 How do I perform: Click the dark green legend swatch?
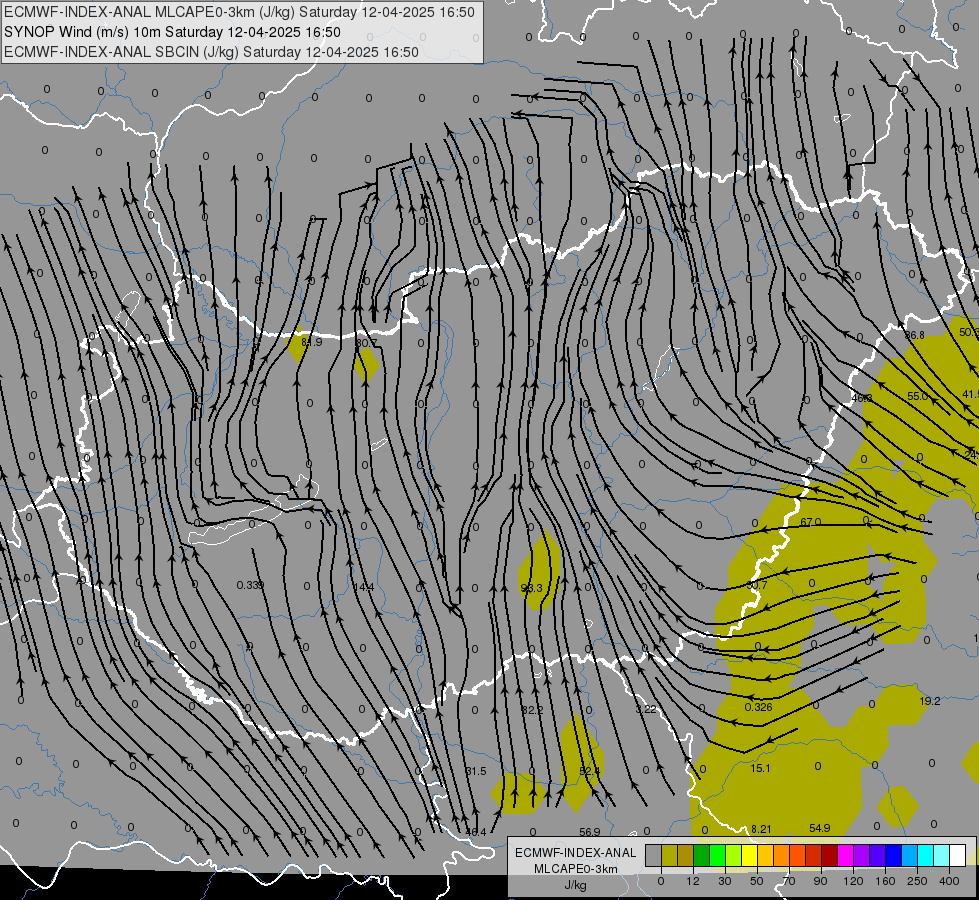coord(702,855)
